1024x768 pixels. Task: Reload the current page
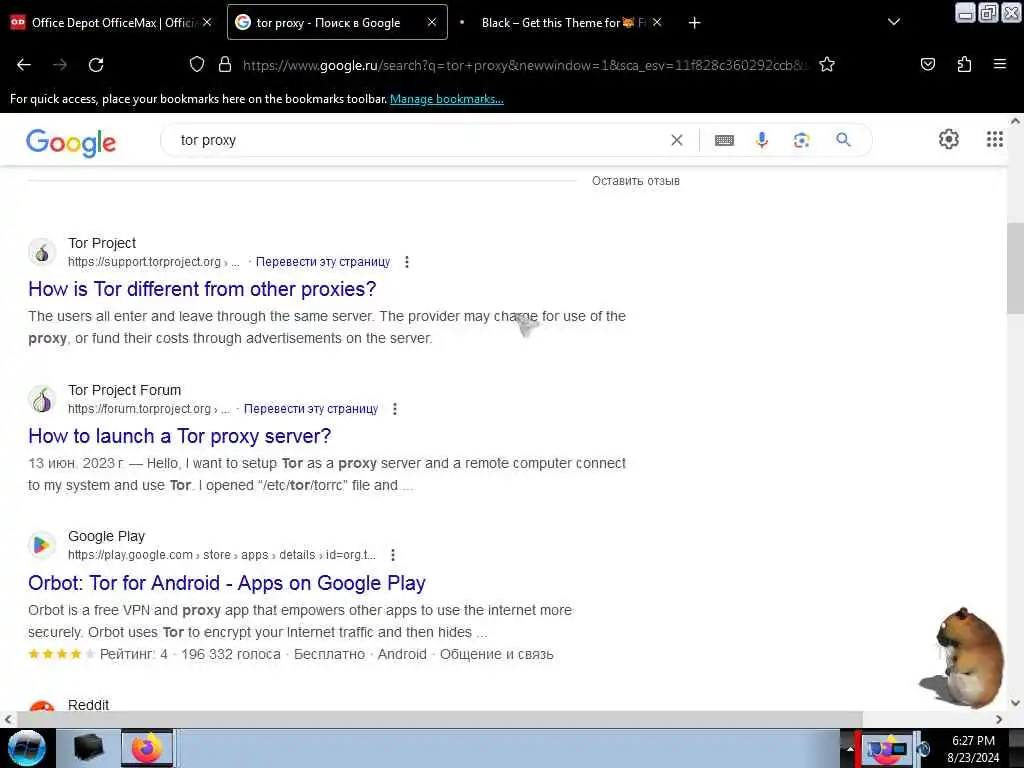(96, 65)
